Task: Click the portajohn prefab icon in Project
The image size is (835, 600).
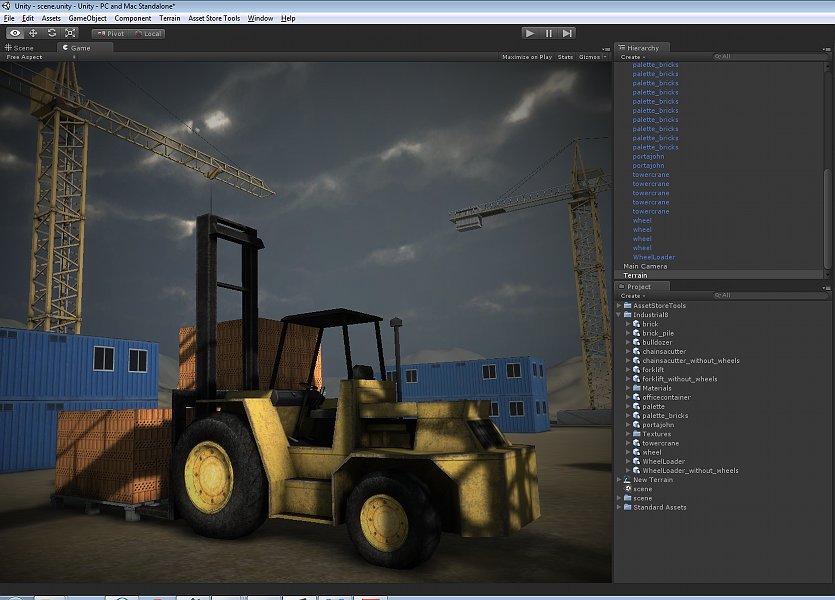Action: 636,425
